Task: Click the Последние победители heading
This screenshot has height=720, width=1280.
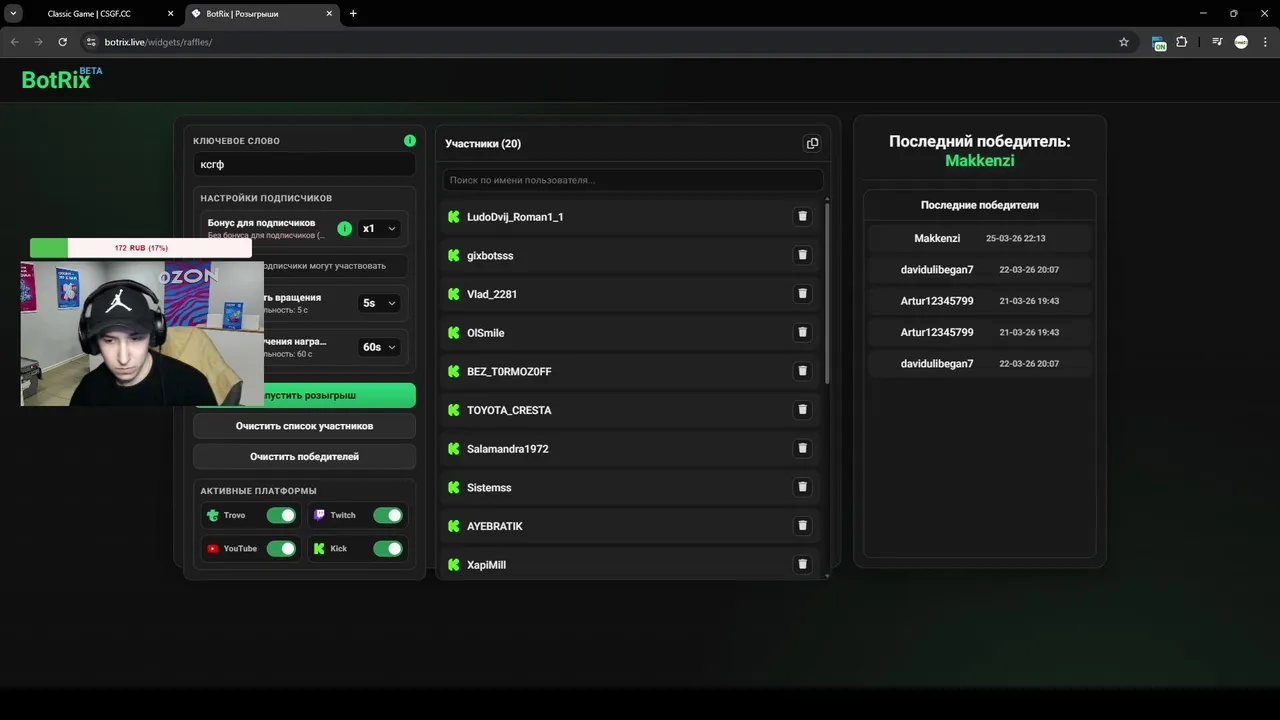Action: pos(980,205)
